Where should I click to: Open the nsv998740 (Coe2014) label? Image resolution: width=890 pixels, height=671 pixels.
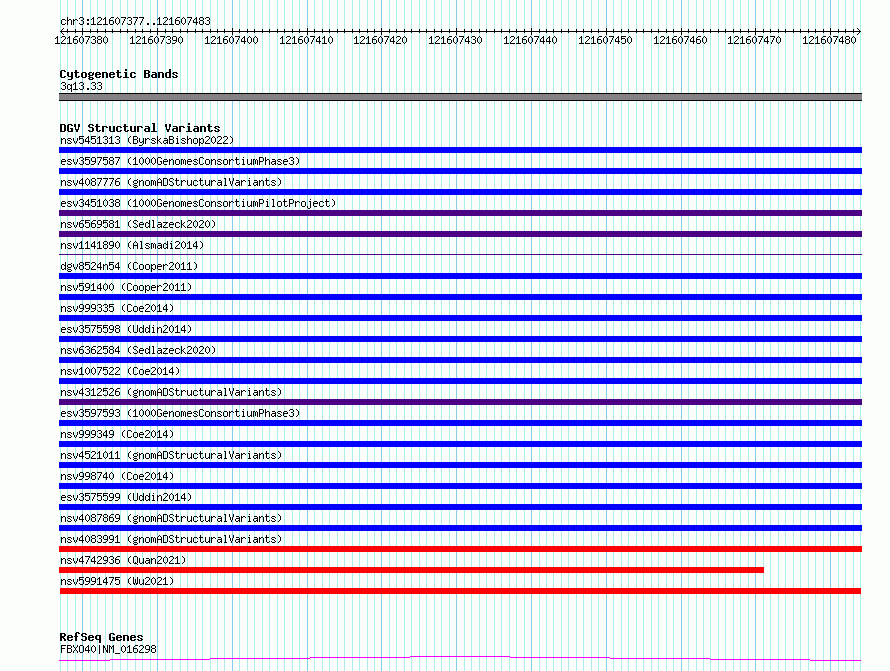coord(117,476)
